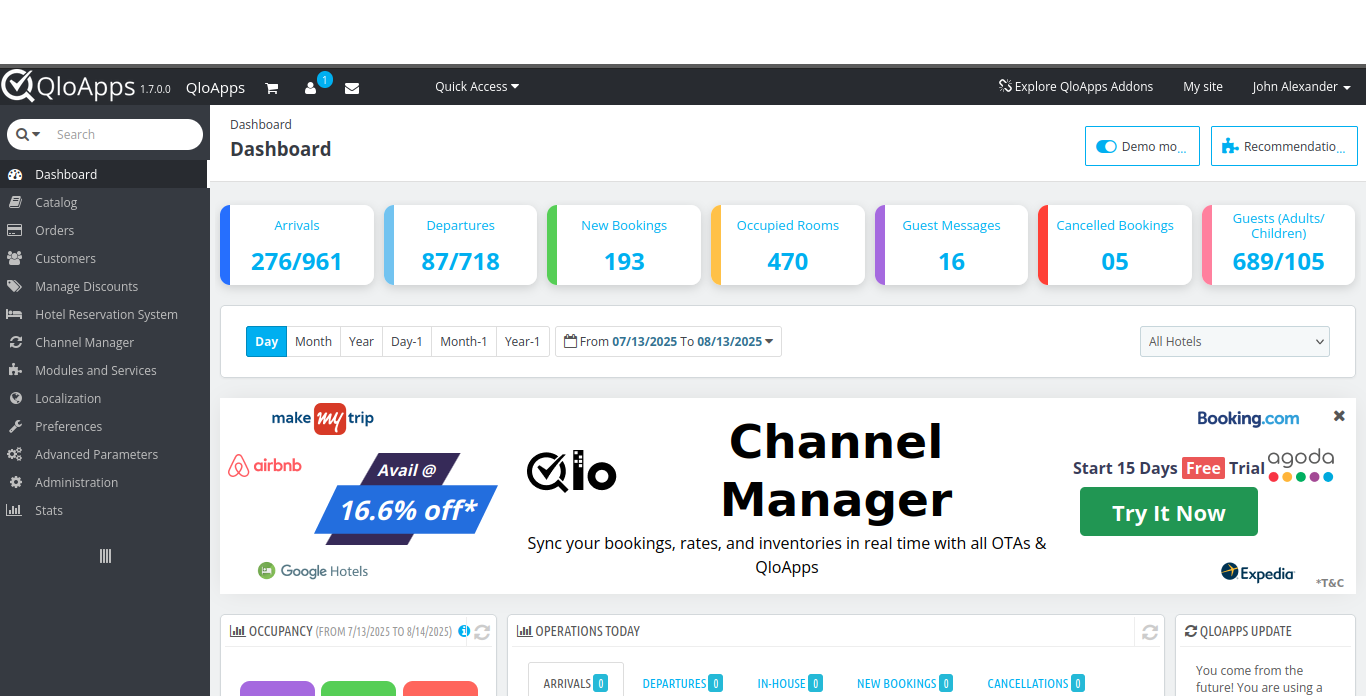Click the QloApps shop name link
Screen dimensions: 1366x696
click(215, 88)
